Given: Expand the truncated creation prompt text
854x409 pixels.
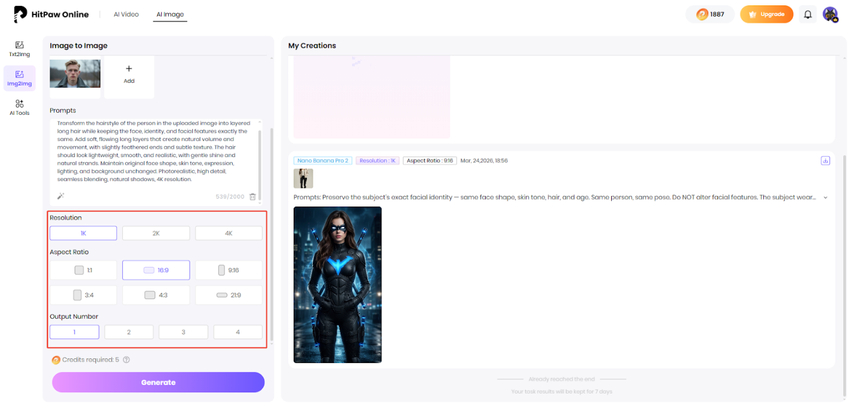Looking at the screenshot, I should 825,197.
